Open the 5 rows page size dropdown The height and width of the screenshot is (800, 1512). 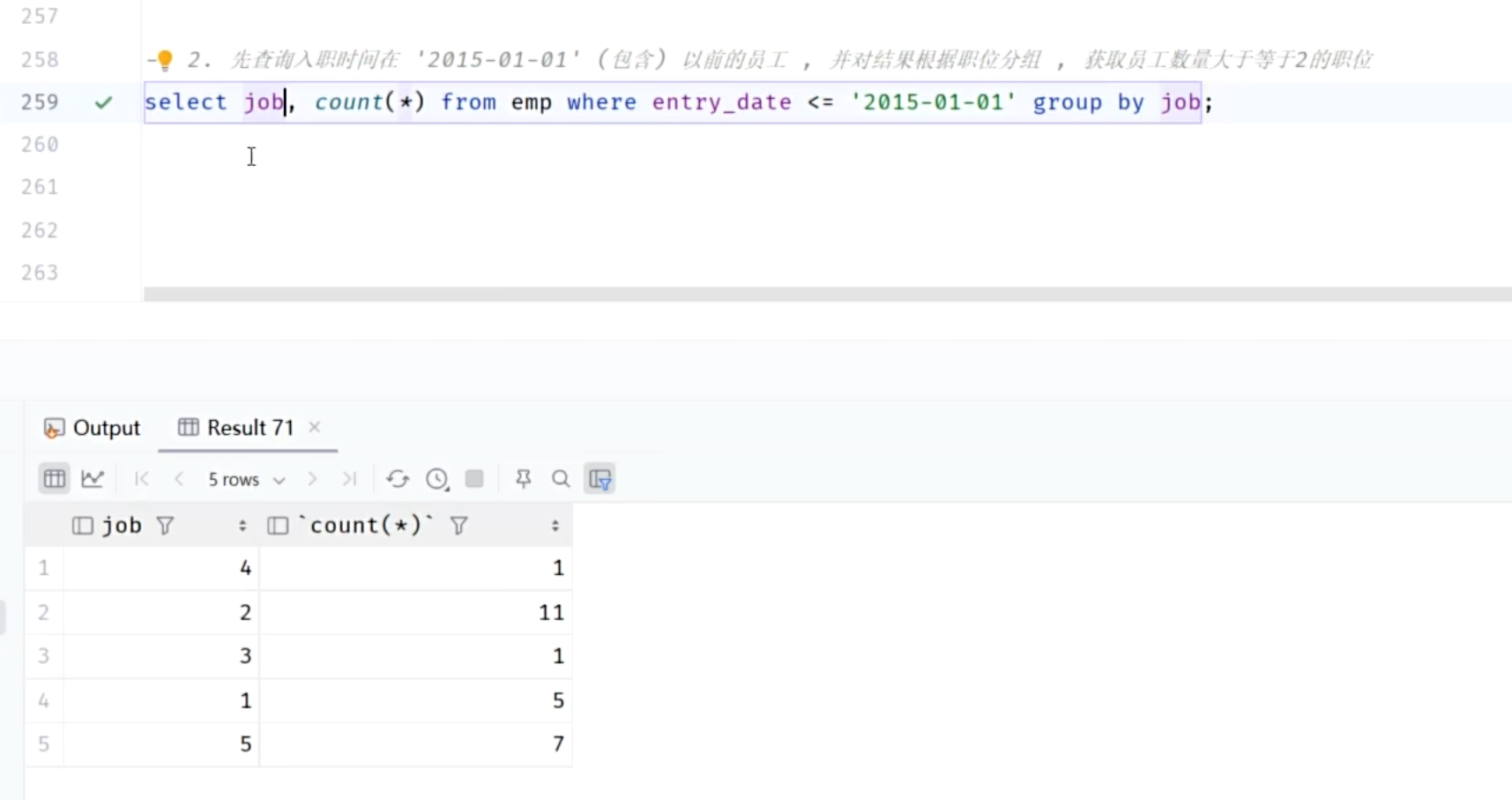tap(246, 479)
